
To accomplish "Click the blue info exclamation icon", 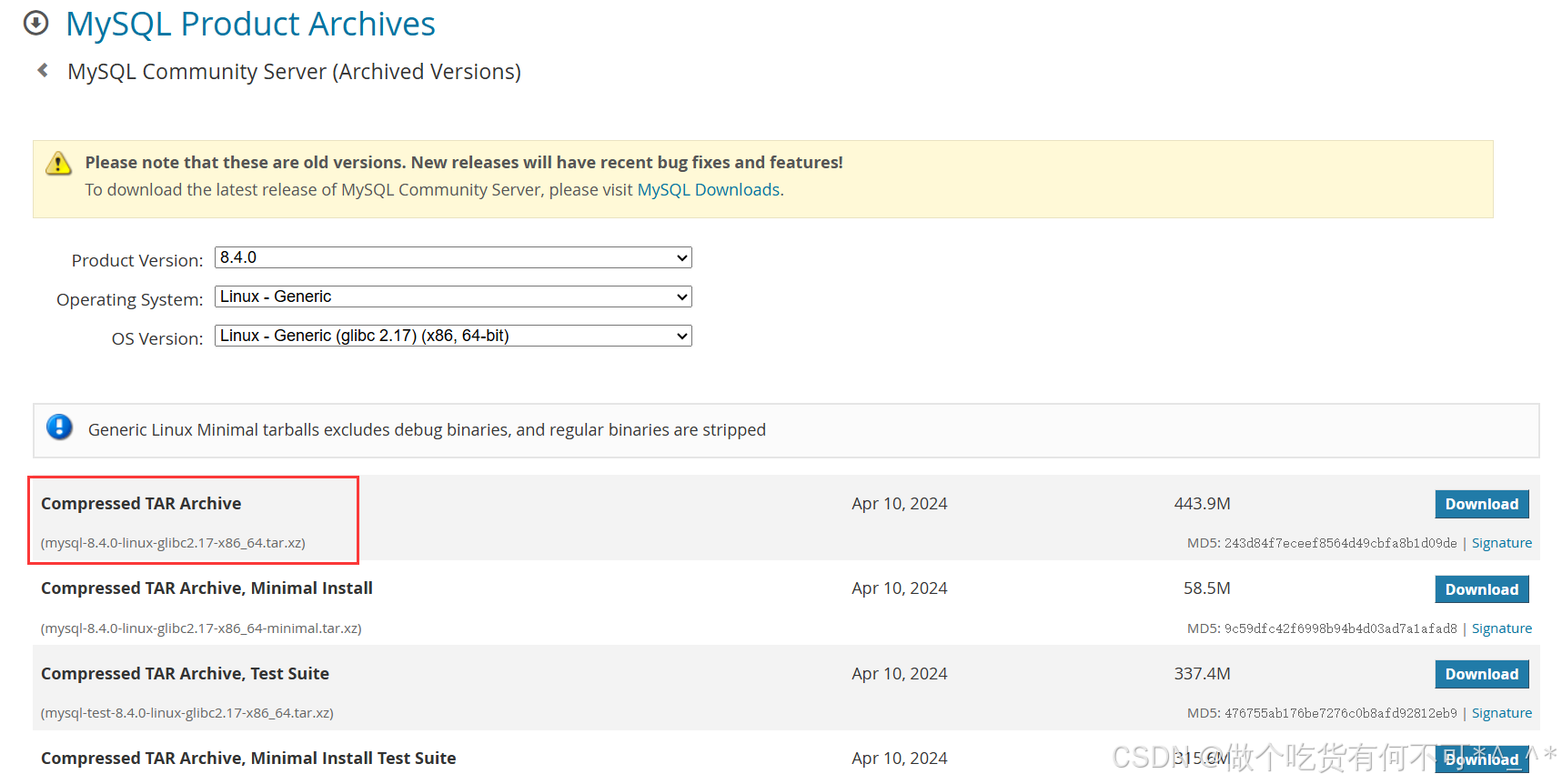I will pos(59,427).
